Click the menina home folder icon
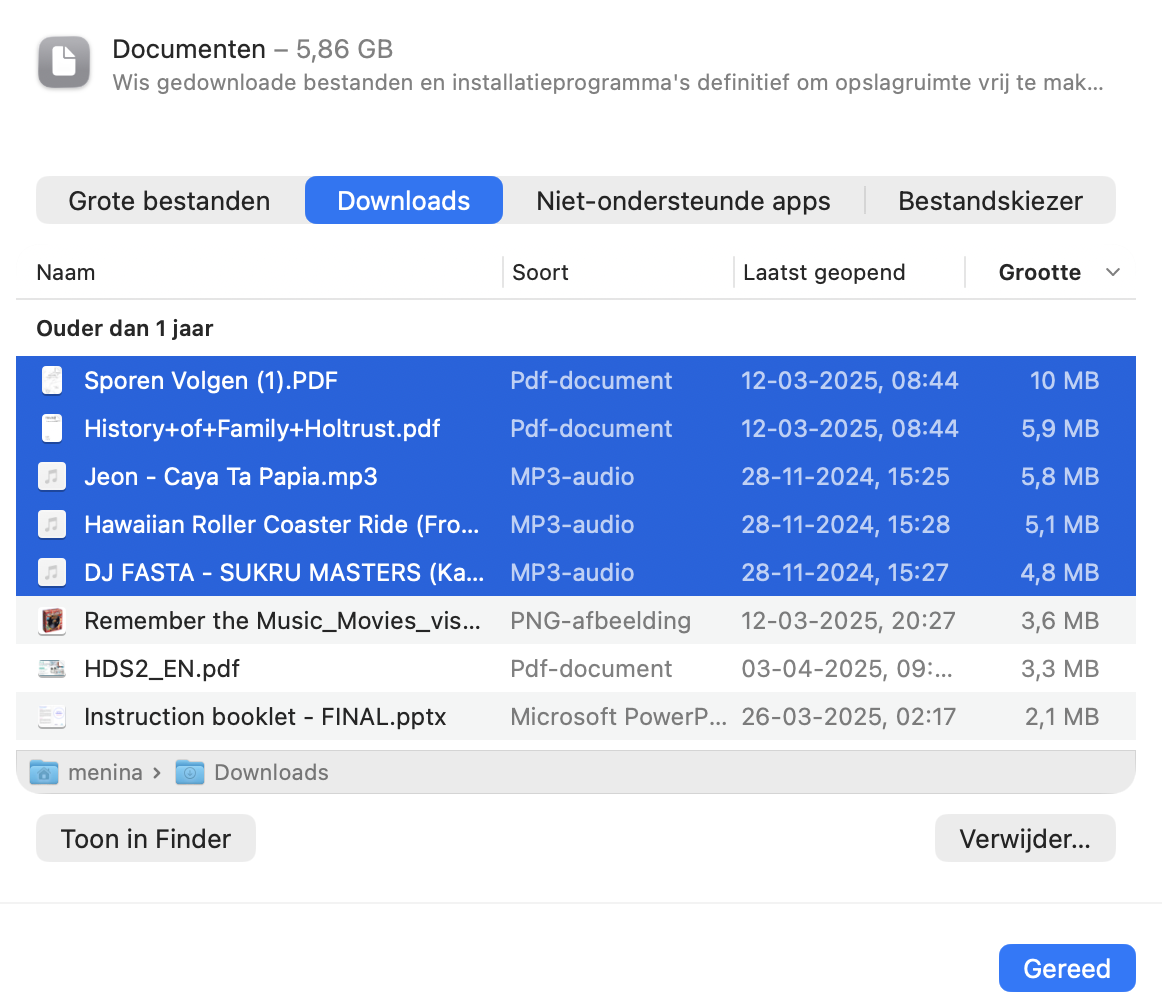The image size is (1162, 1006). click(x=44, y=772)
